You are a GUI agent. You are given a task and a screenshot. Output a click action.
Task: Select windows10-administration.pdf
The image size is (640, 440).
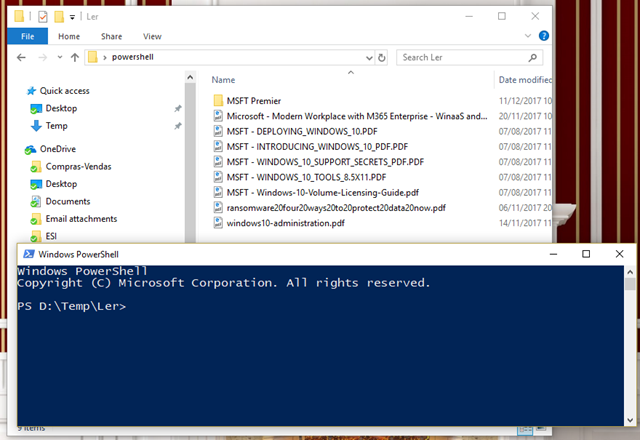pos(285,223)
